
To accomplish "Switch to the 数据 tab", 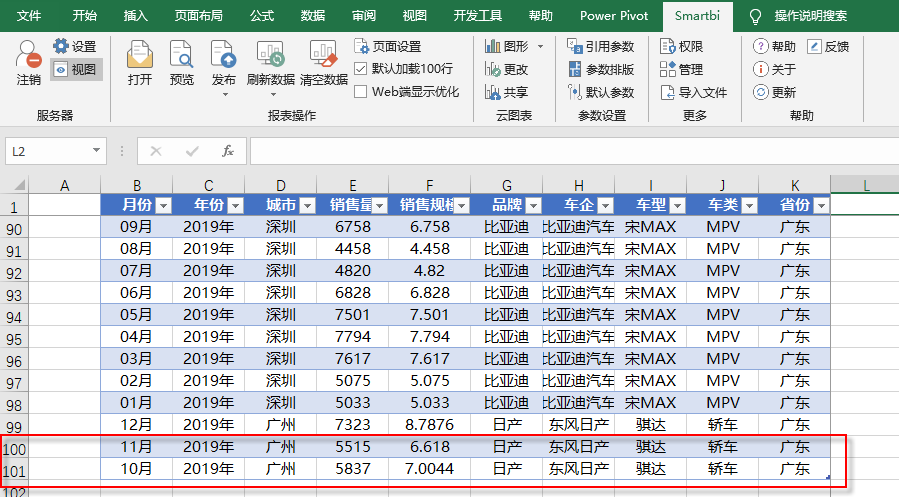I will coord(312,15).
